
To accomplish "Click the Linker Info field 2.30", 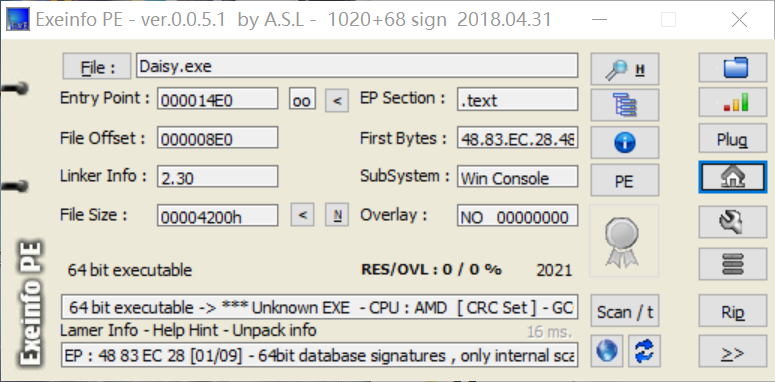I will pos(217,176).
